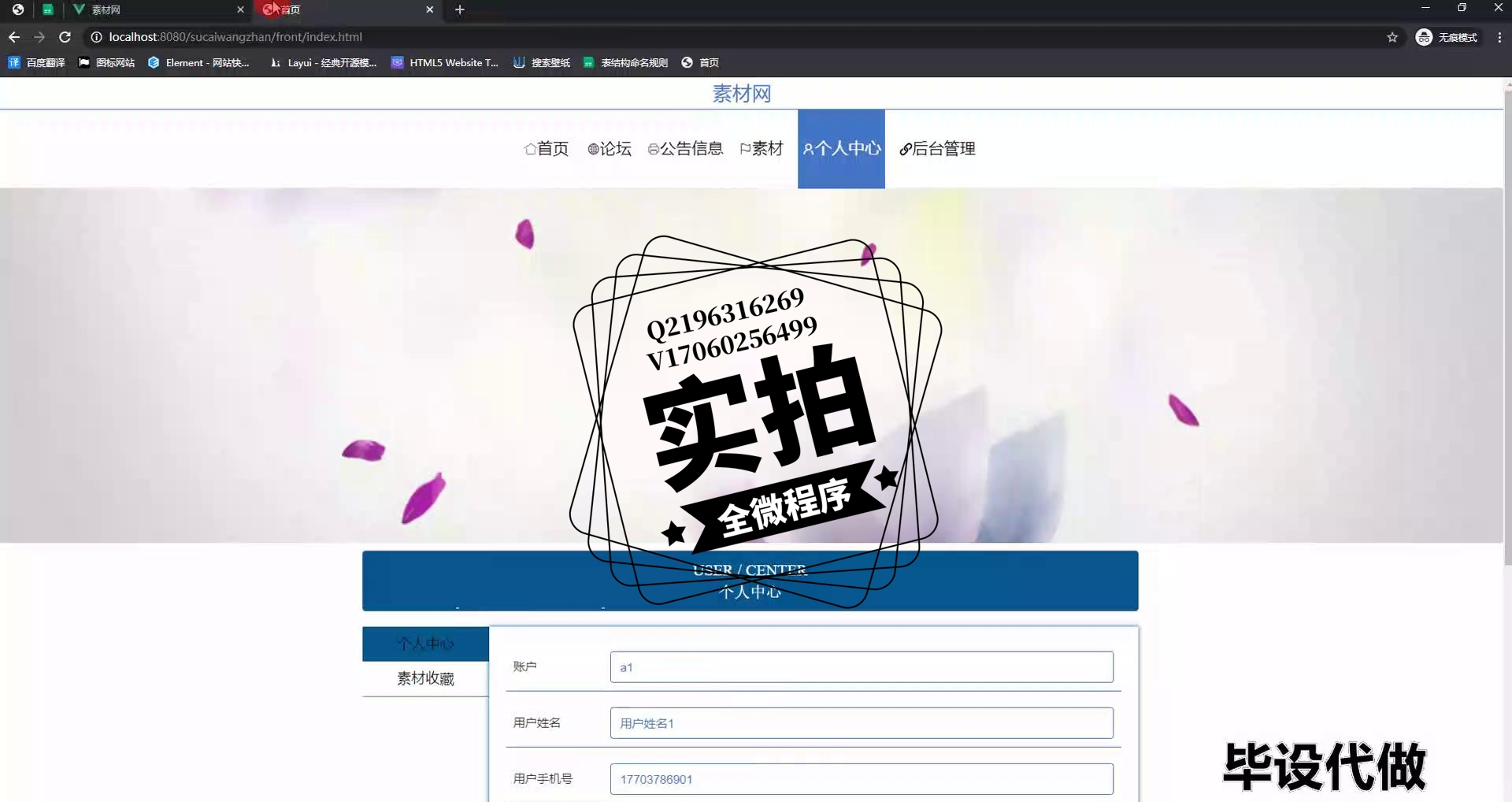This screenshot has width=1512, height=802.
Task: Open the HTML5 Website T... bookmark
Action: click(445, 62)
